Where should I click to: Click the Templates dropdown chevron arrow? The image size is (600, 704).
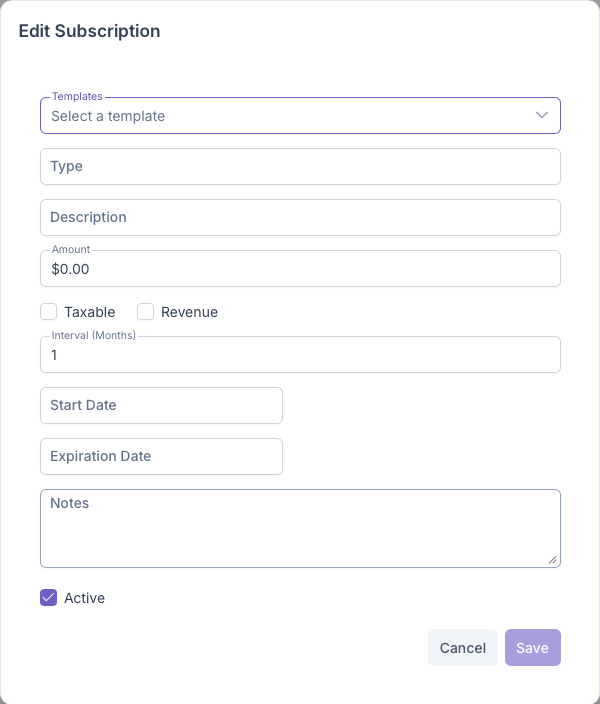click(542, 115)
